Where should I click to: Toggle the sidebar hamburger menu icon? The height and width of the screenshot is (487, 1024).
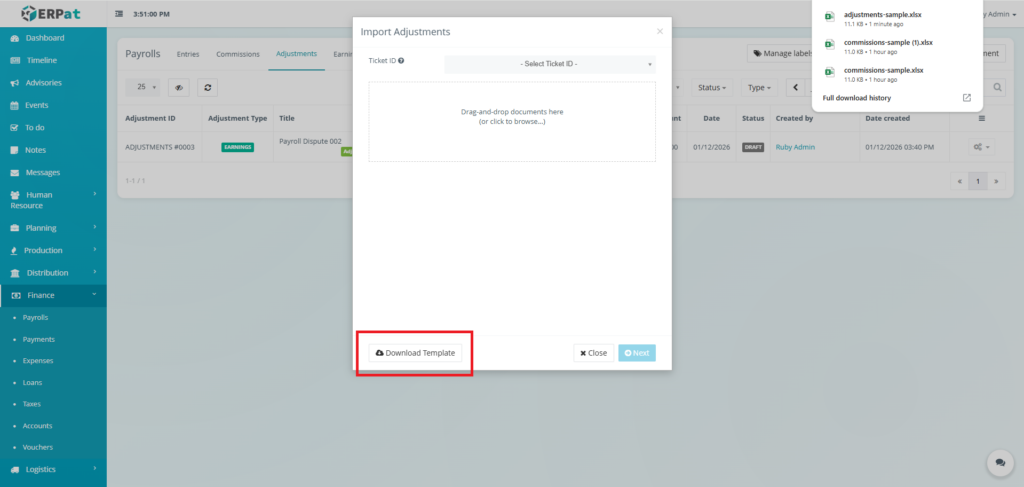click(119, 14)
